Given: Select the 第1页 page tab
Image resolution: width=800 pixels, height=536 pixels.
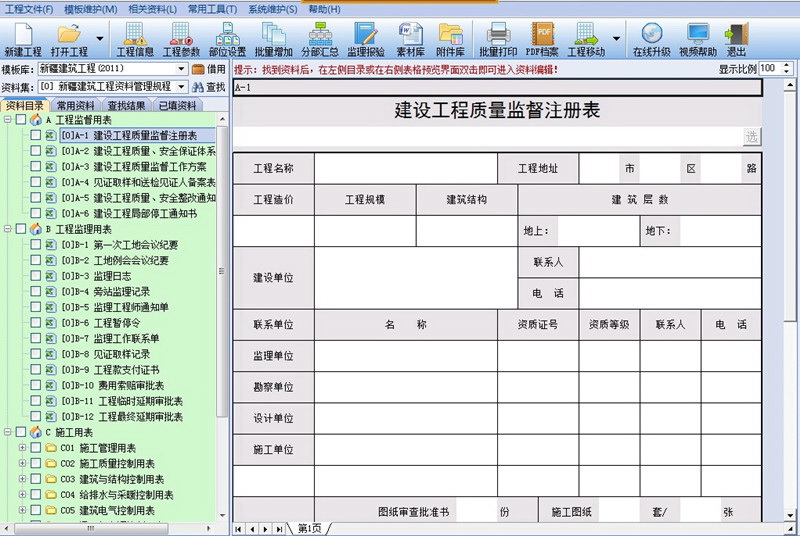Looking at the screenshot, I should click(x=309, y=529).
